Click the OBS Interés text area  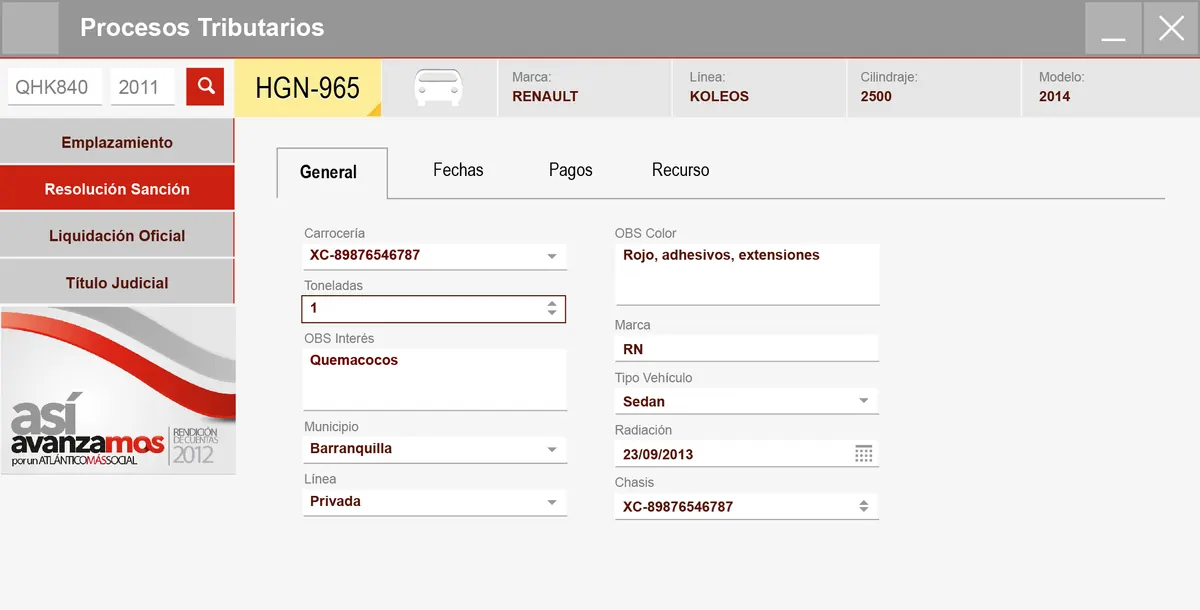(435, 380)
